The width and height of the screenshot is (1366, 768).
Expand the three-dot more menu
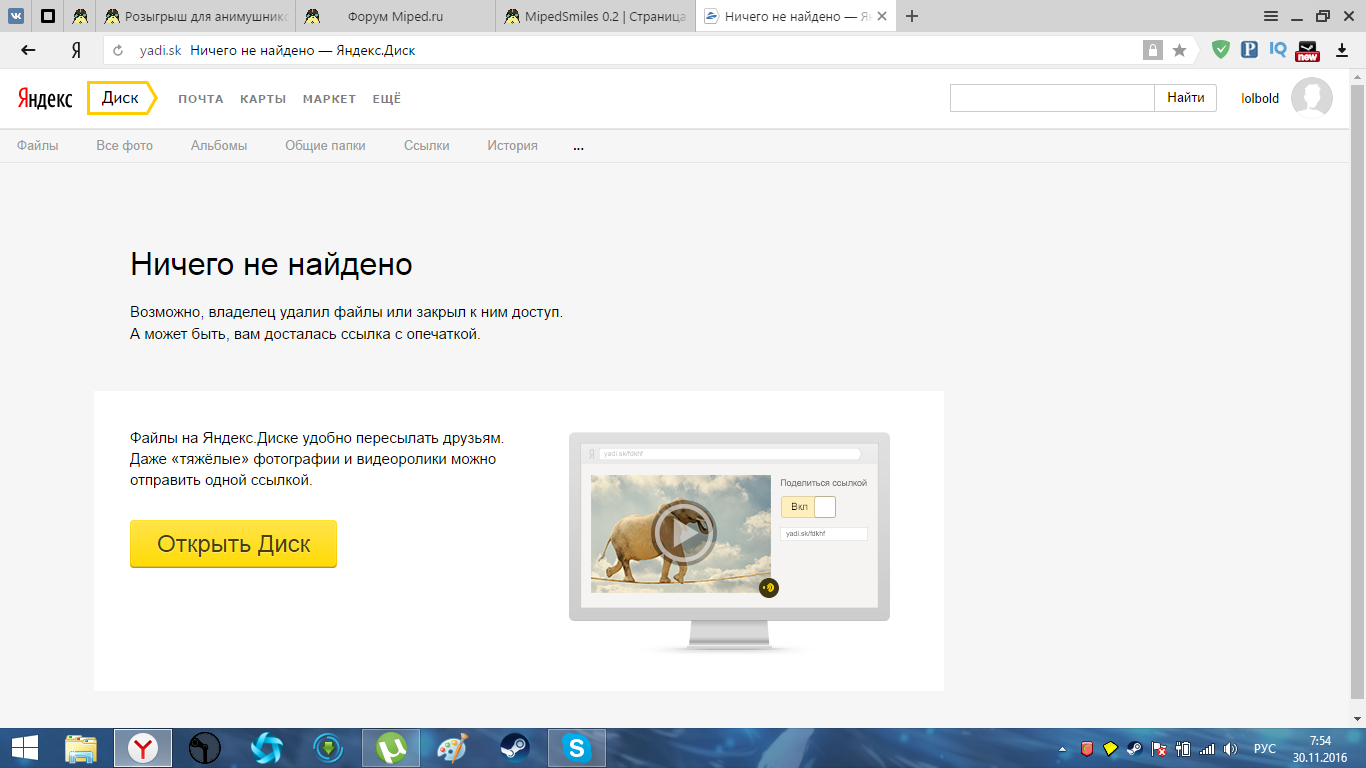click(x=579, y=147)
